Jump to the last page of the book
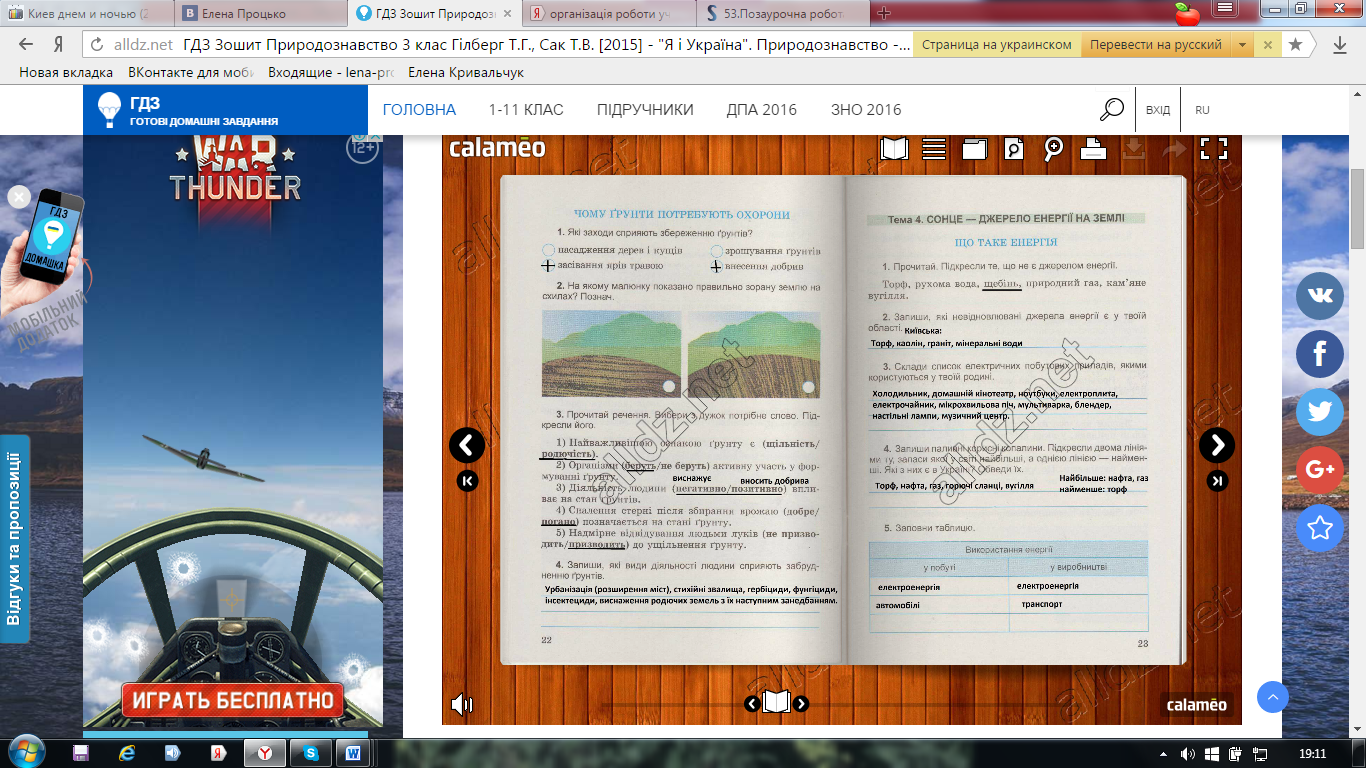This screenshot has width=1366, height=768. pyautogui.click(x=1217, y=481)
